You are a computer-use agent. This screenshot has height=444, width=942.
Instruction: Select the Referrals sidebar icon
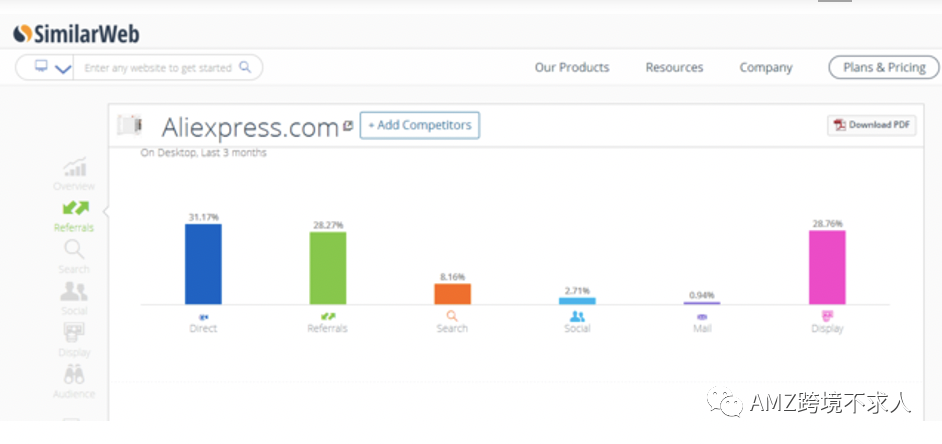click(x=74, y=215)
